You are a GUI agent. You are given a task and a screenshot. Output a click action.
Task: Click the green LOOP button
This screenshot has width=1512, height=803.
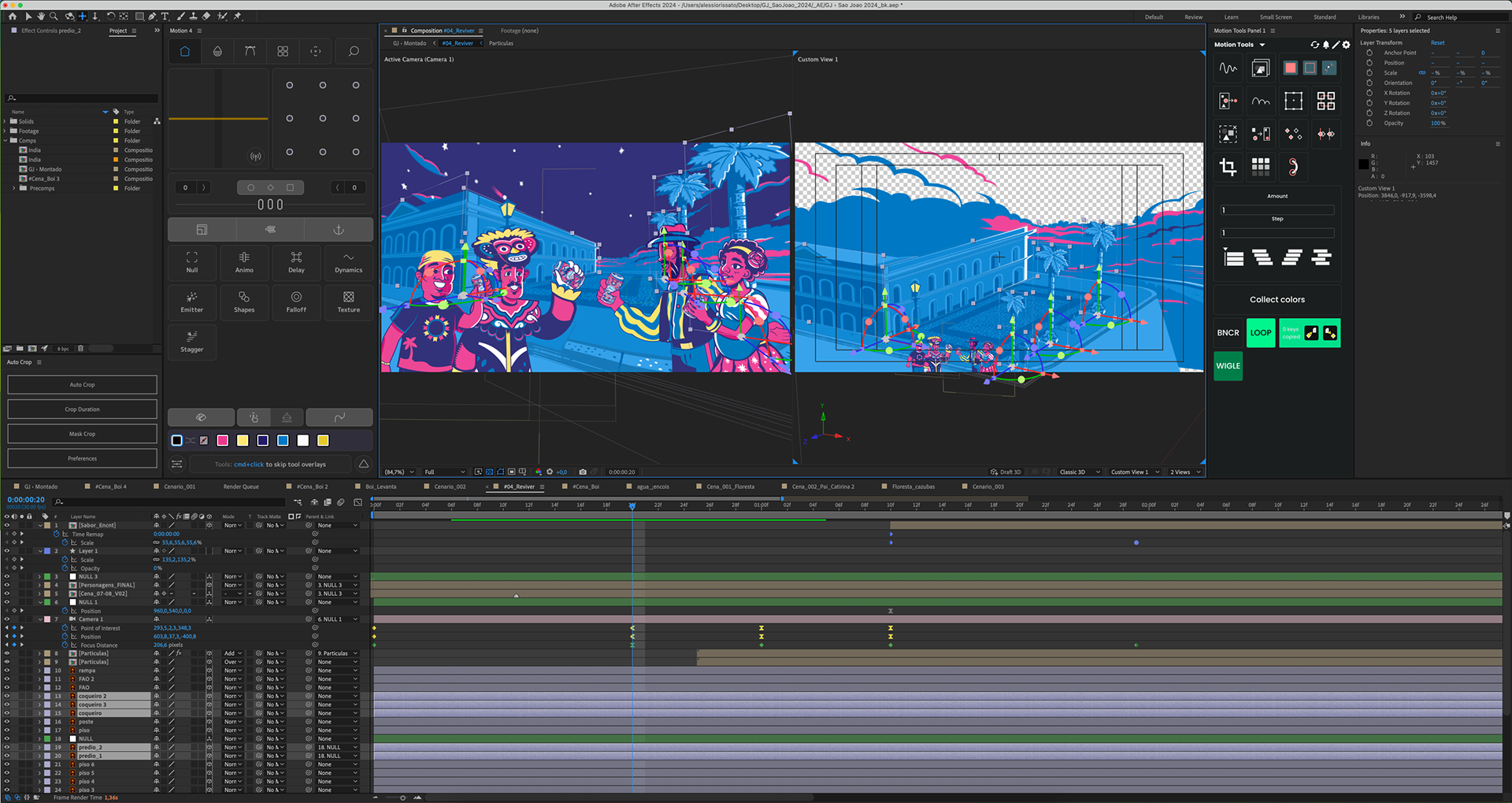tap(1261, 333)
